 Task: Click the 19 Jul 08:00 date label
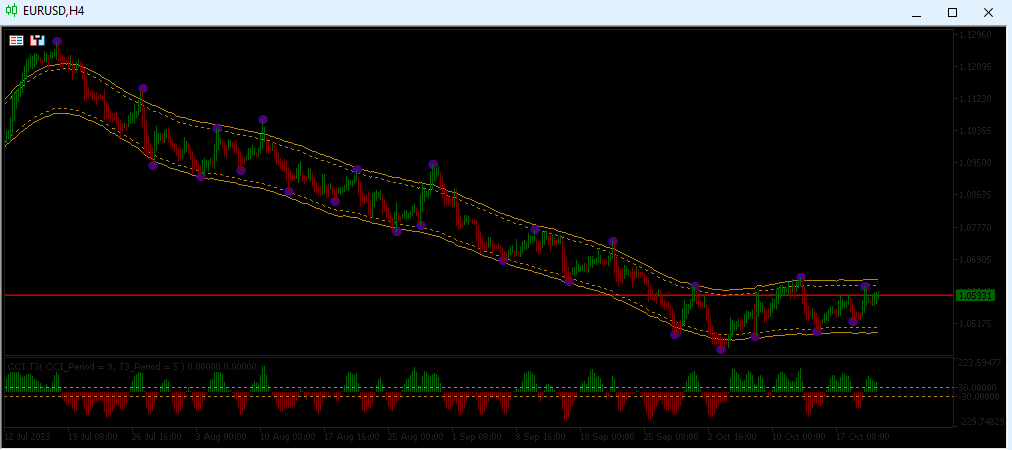pos(93,436)
